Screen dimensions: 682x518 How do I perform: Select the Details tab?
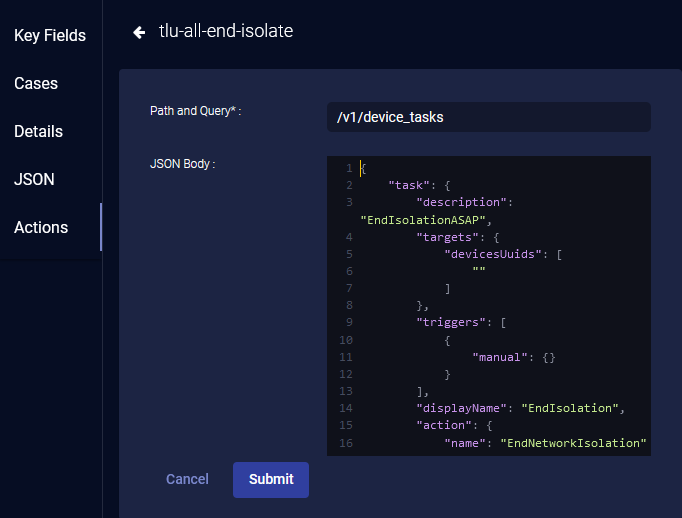[38, 132]
